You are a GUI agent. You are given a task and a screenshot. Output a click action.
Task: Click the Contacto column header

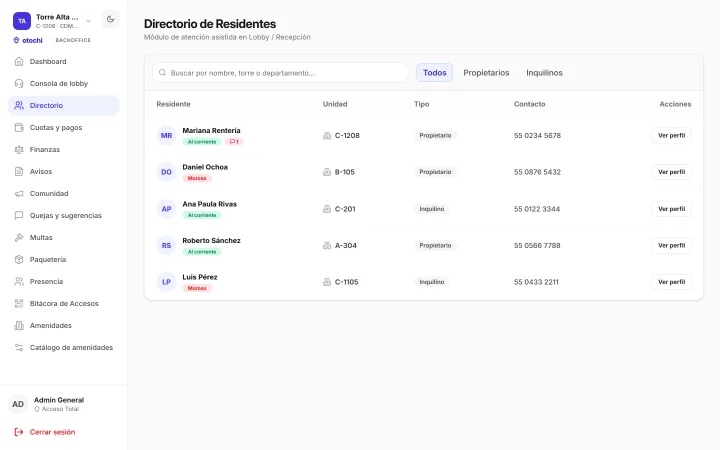coord(529,104)
